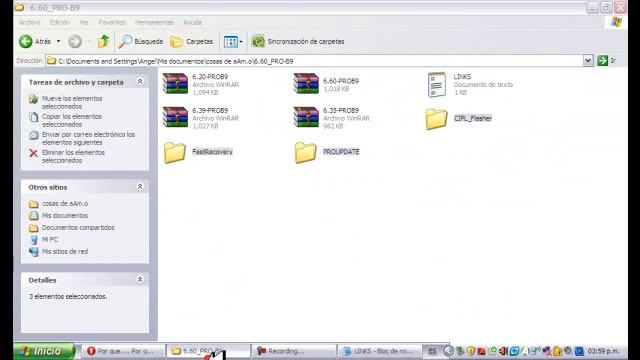Click the move items task icon
The width and height of the screenshot is (640, 360).
point(33,99)
